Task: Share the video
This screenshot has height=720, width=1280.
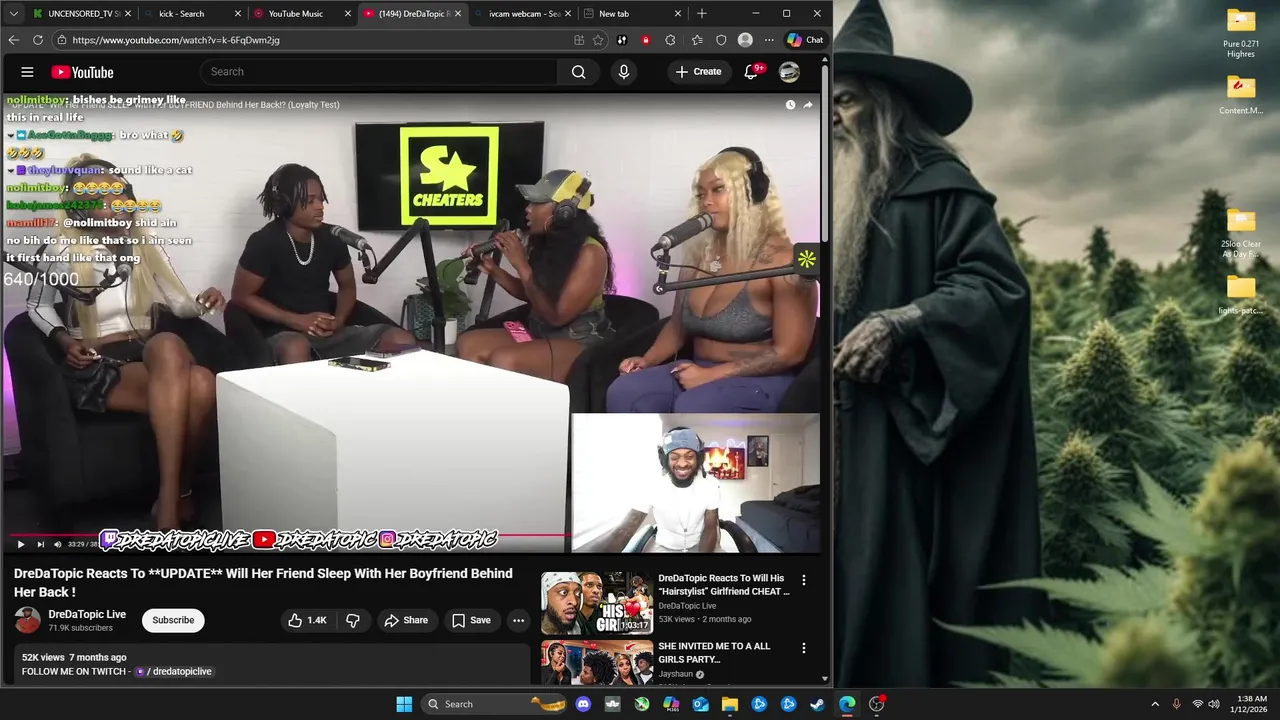Action: click(406, 620)
